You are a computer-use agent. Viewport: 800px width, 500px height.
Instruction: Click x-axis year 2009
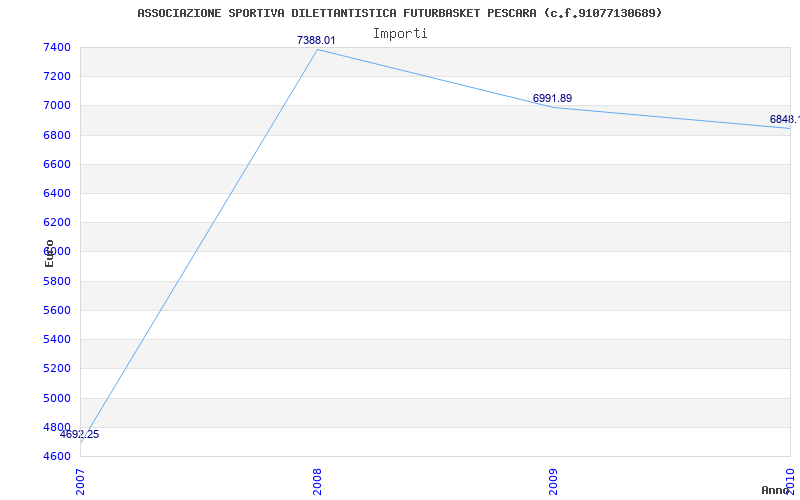tap(554, 481)
